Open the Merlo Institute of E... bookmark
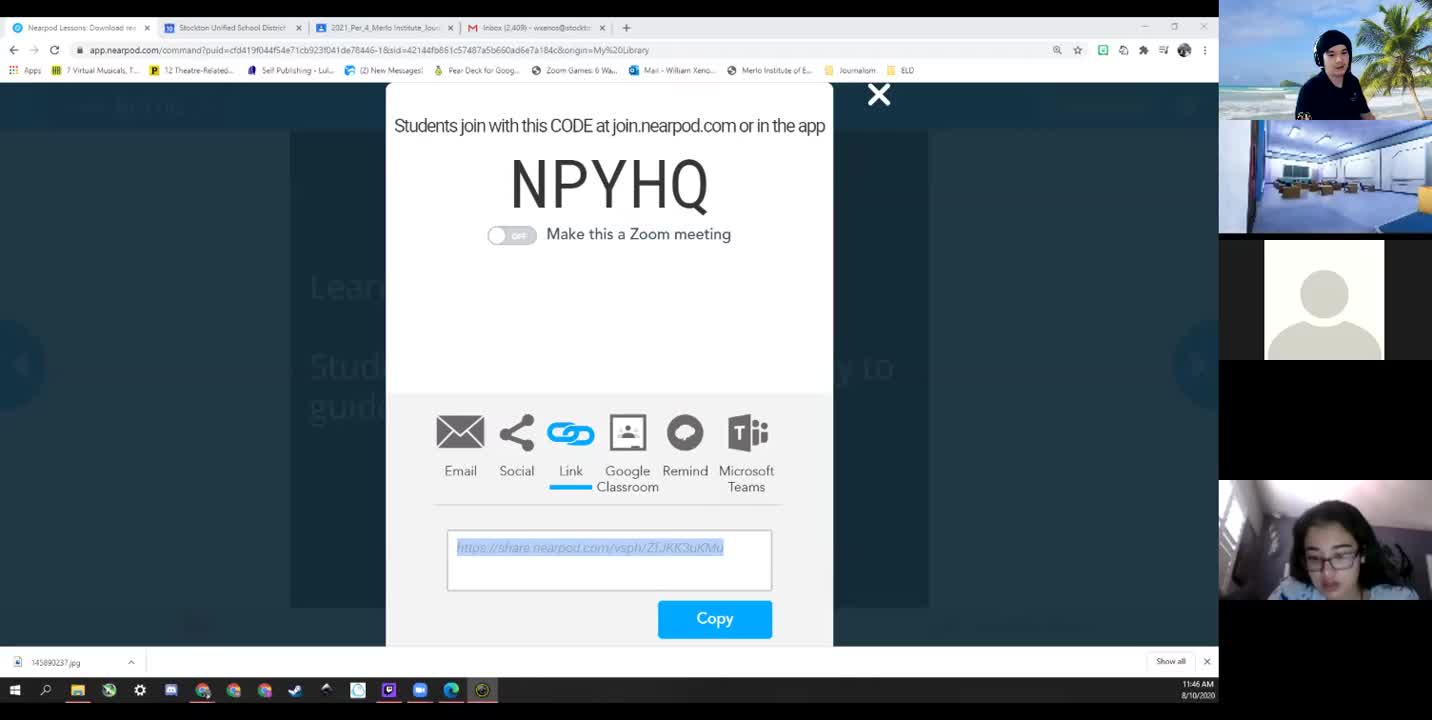This screenshot has width=1432, height=720. point(769,71)
